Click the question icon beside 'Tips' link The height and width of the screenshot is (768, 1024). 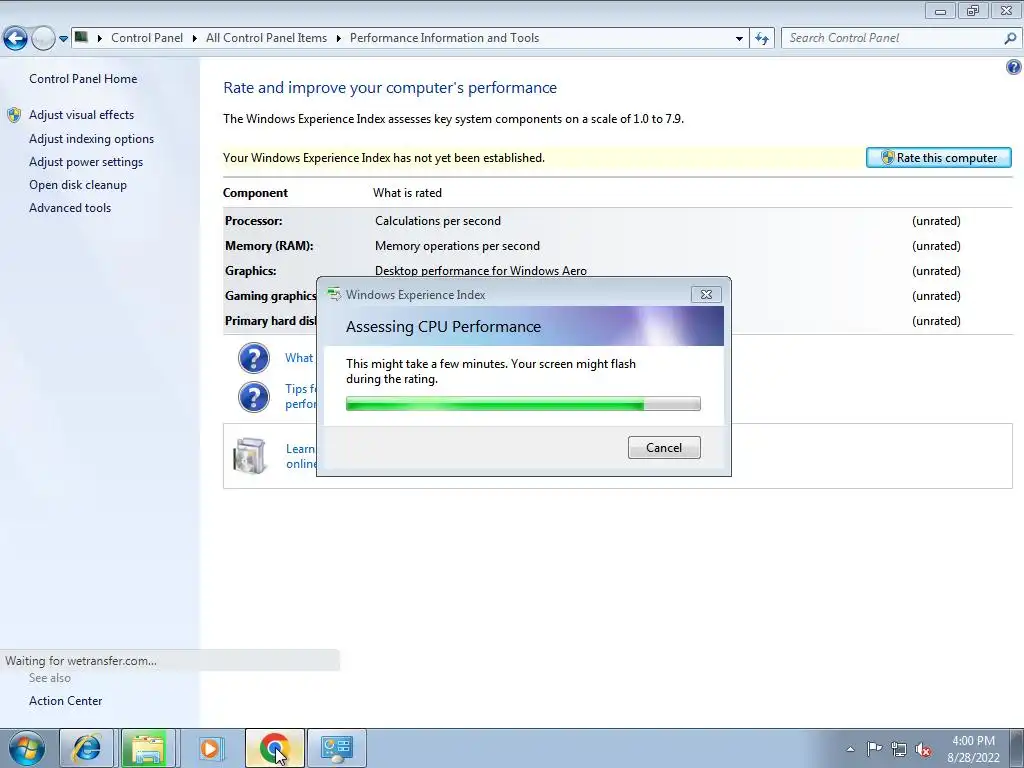pyautogui.click(x=253, y=397)
